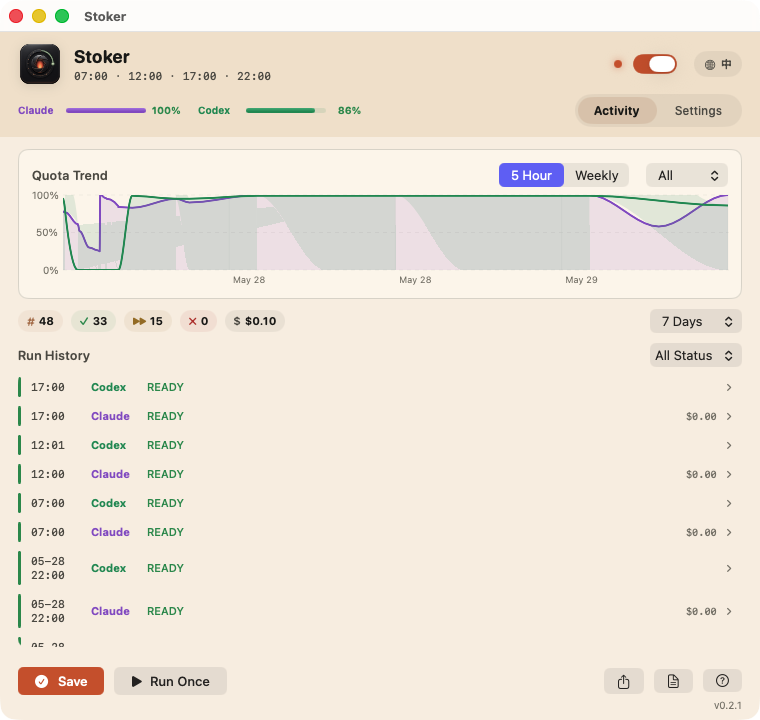The width and height of the screenshot is (760, 720).
Task: Select the 5 Hour quota view
Action: (x=531, y=175)
